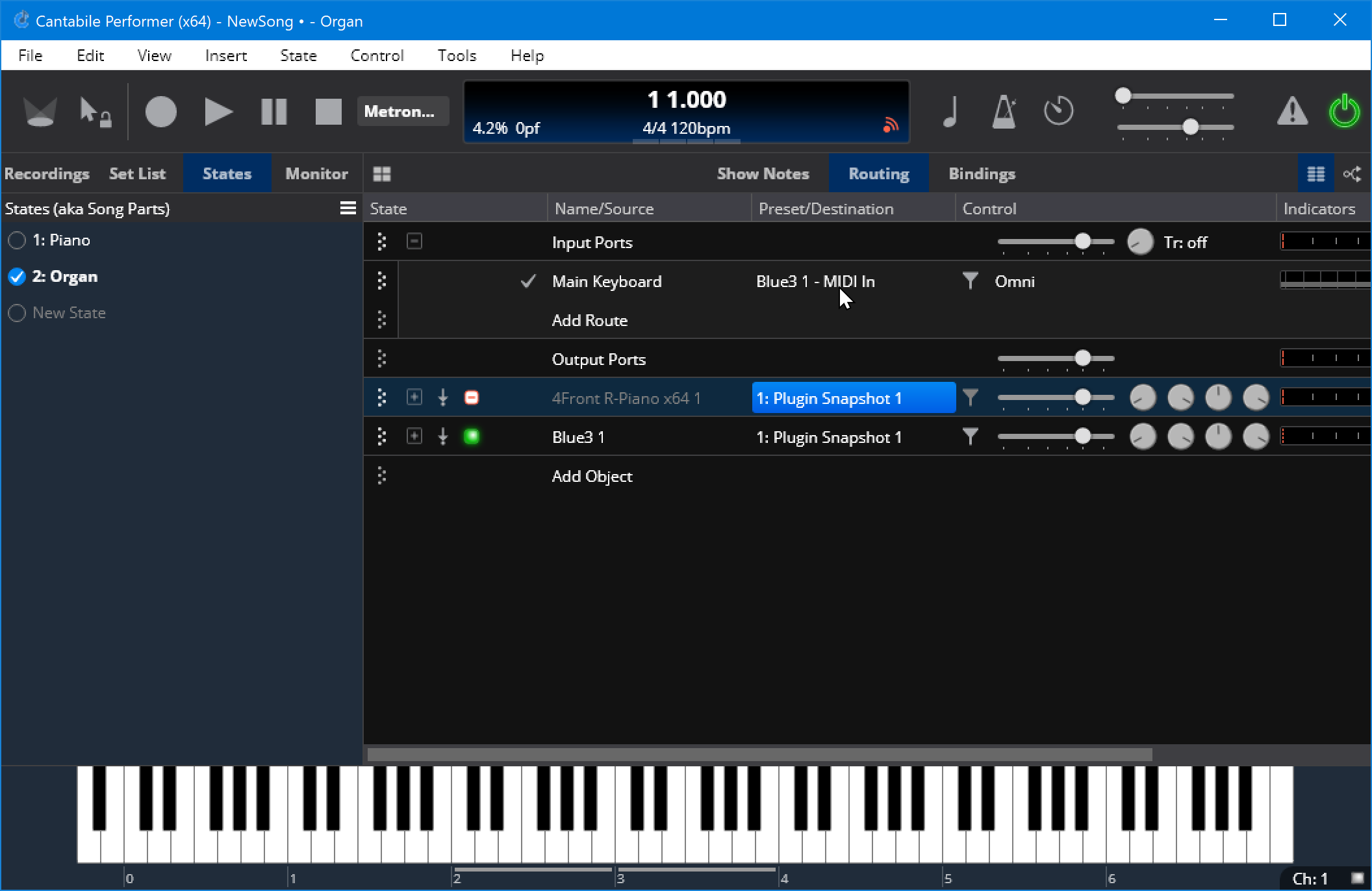Toggle the Main Keyboard route checkmark
The image size is (1372, 891).
pyautogui.click(x=528, y=281)
